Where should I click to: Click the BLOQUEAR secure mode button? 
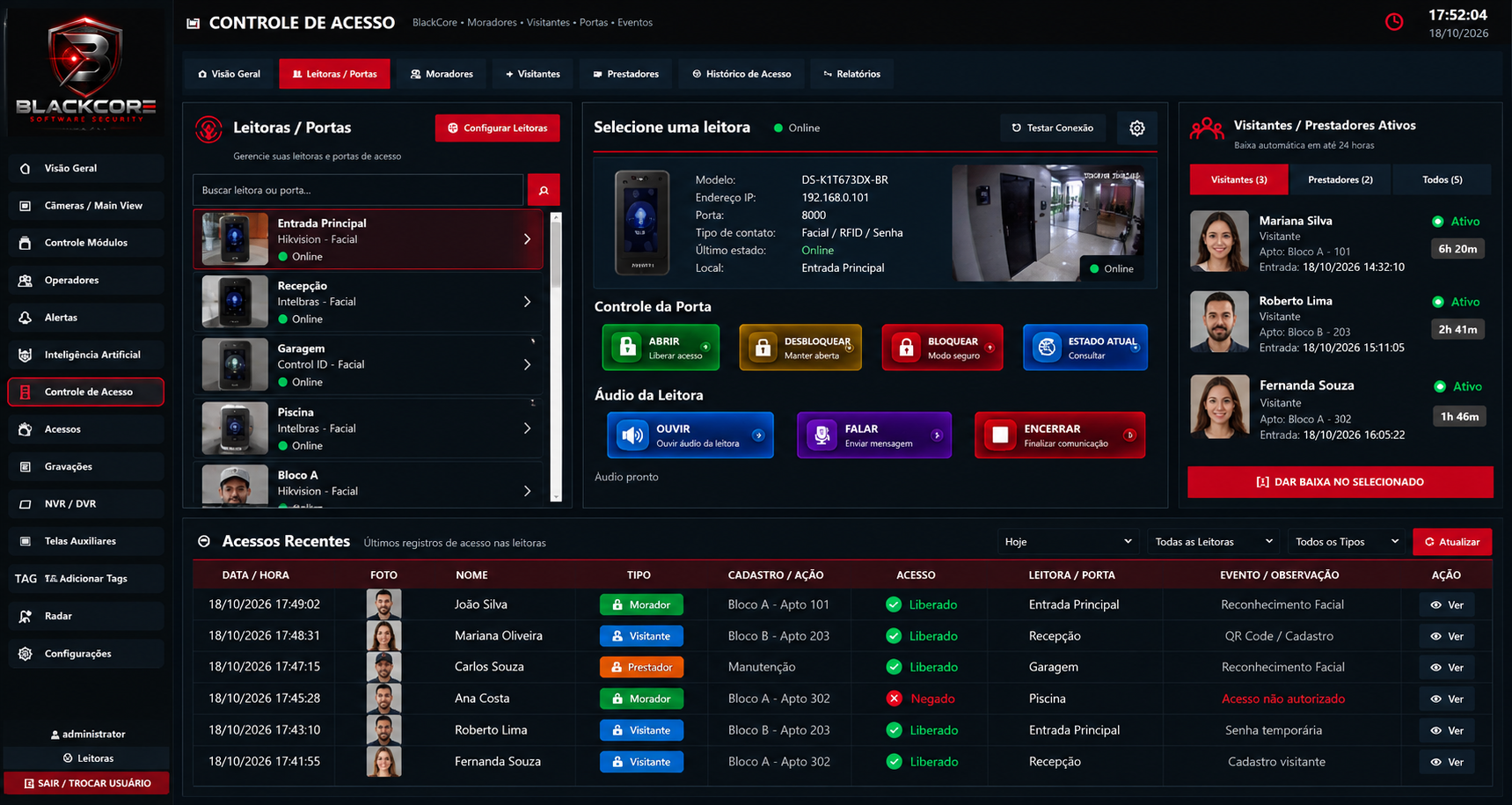coord(942,348)
